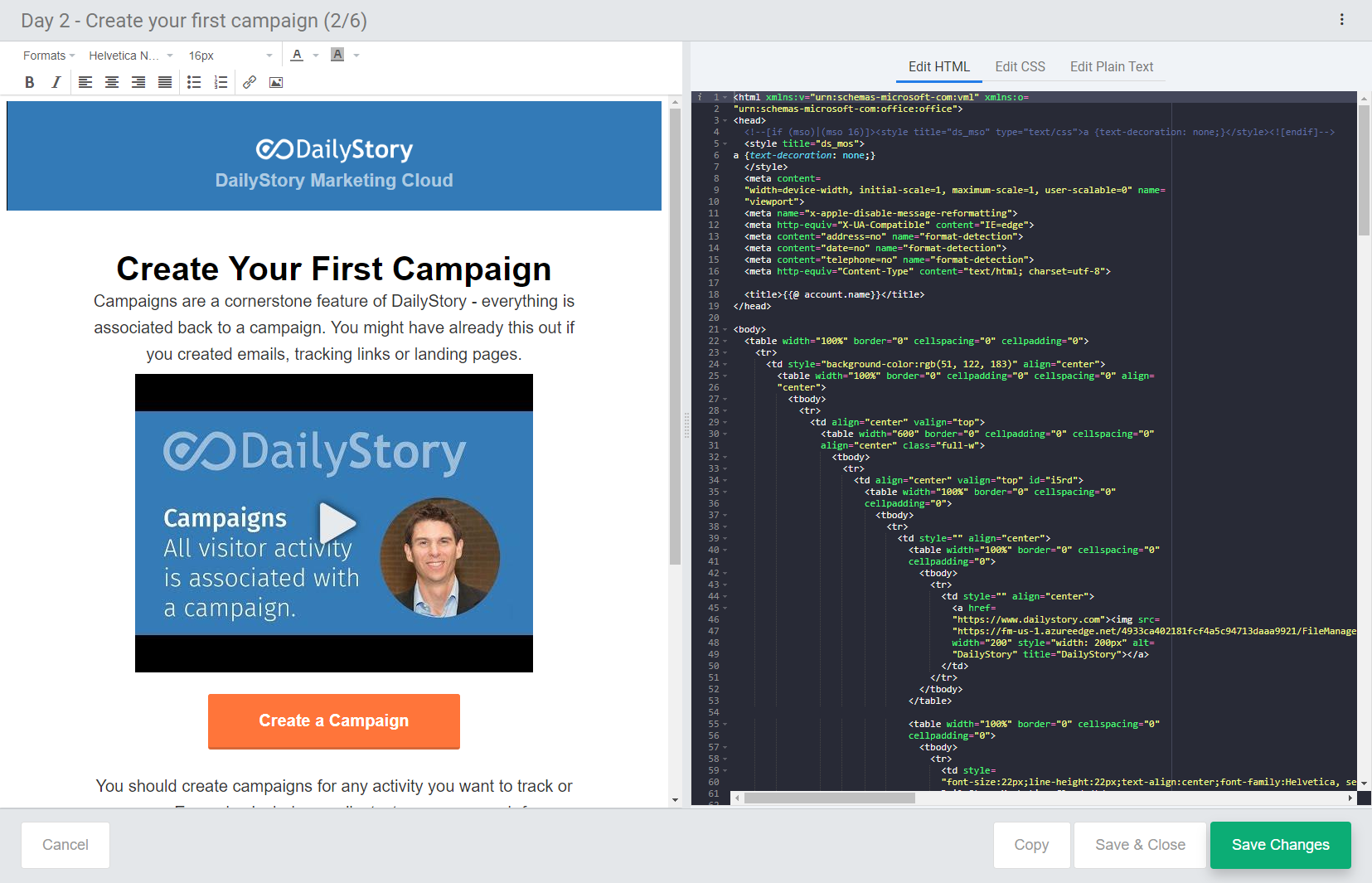Collapse the head tag on line 3
The image size is (1372, 883).
pos(725,121)
